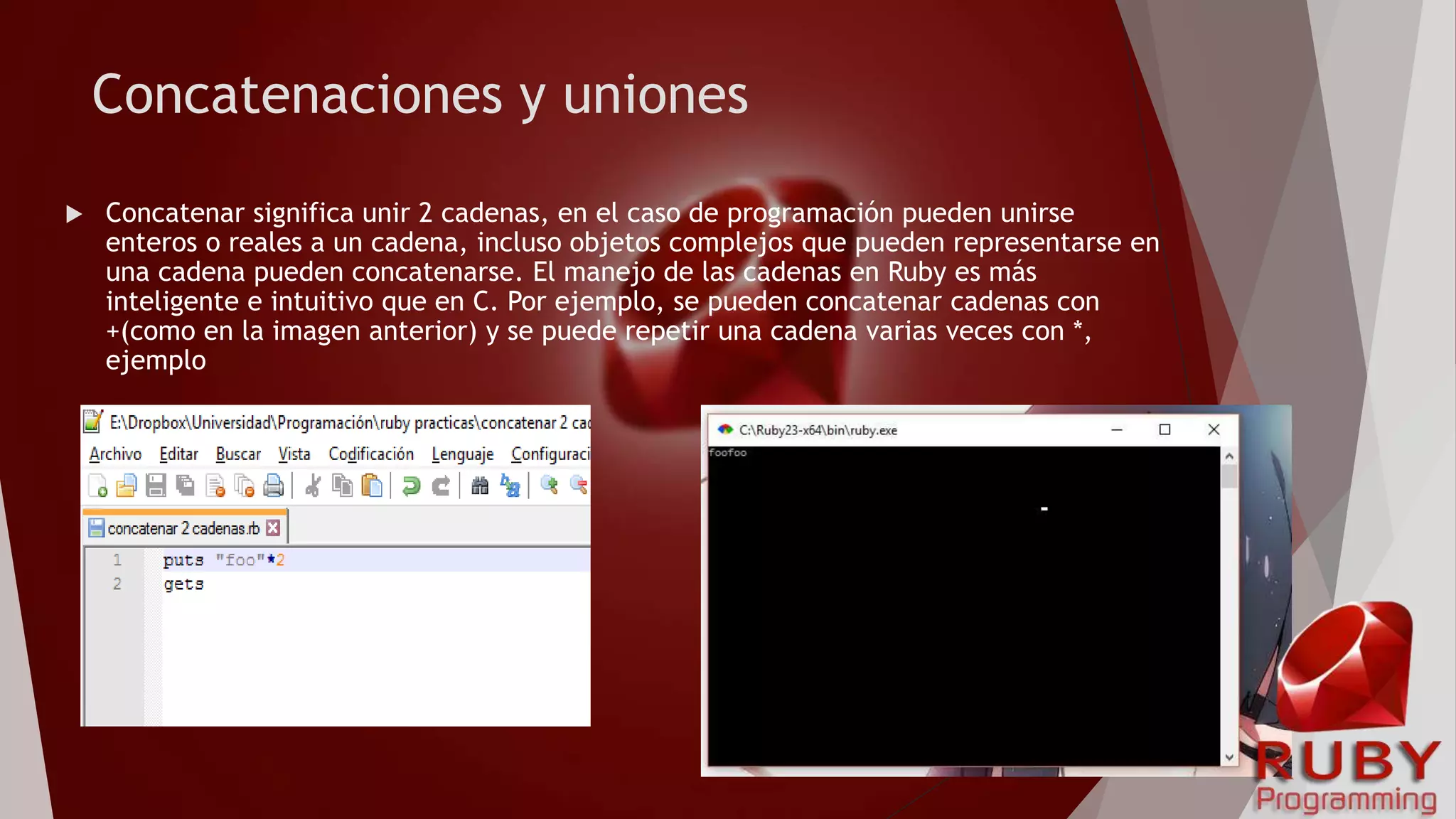Click the slide title Concatenaciones y uniones
The height and width of the screenshot is (819, 1456).
click(x=420, y=95)
